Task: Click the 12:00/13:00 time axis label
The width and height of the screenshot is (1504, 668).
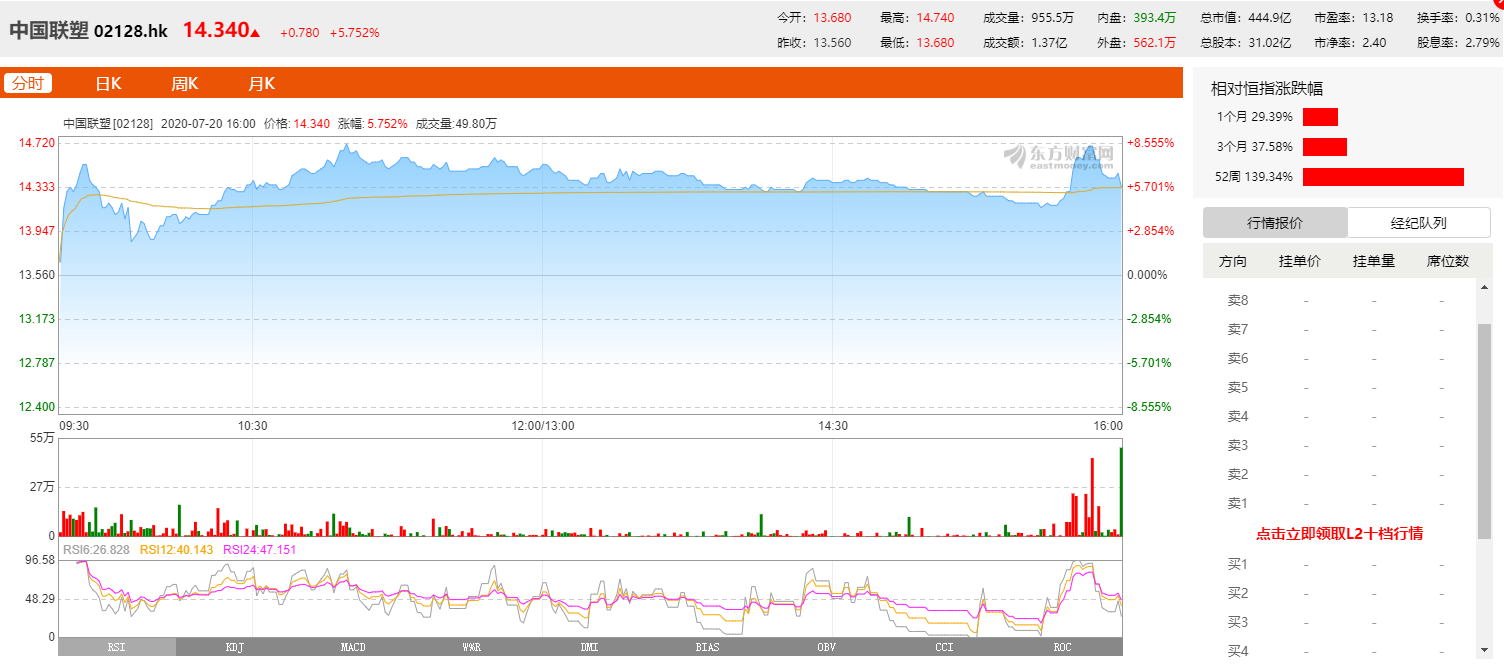Action: [x=542, y=426]
